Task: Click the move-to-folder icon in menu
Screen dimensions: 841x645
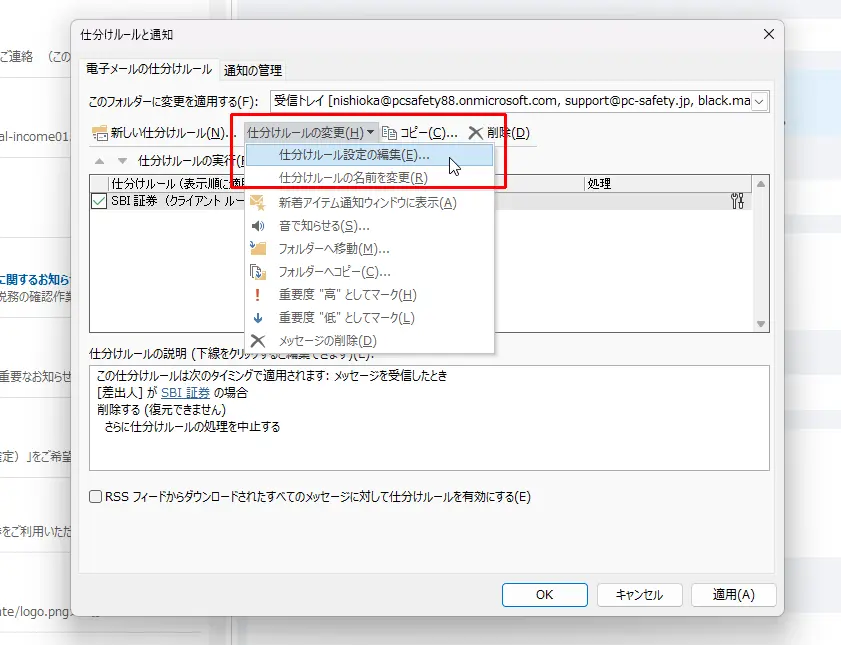Action: coord(258,248)
